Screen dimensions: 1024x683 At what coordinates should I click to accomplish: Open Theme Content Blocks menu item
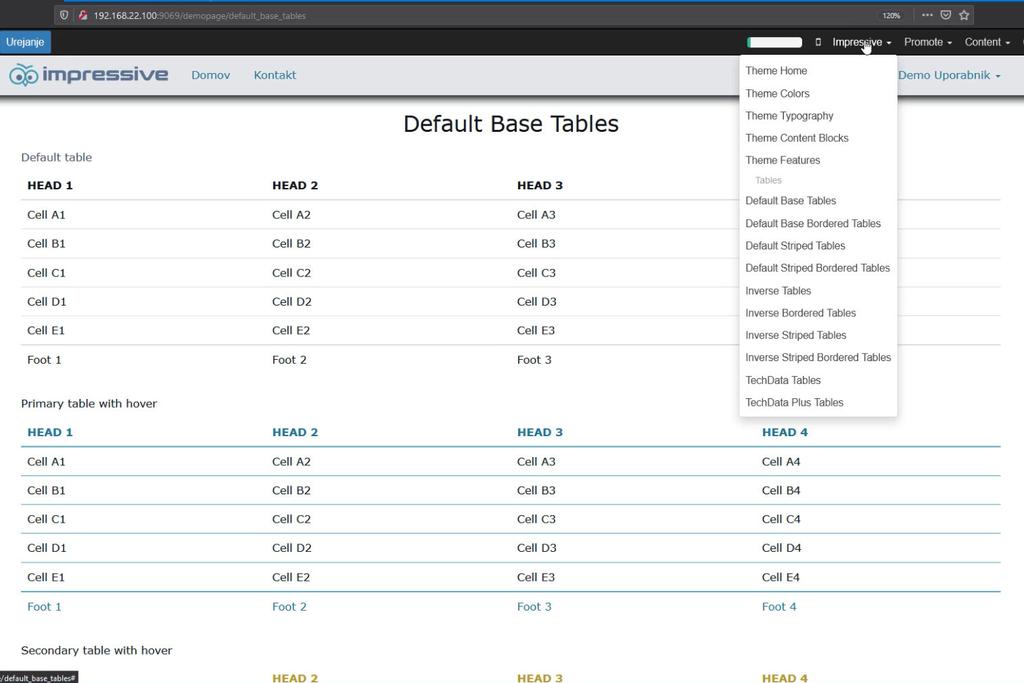(x=797, y=138)
